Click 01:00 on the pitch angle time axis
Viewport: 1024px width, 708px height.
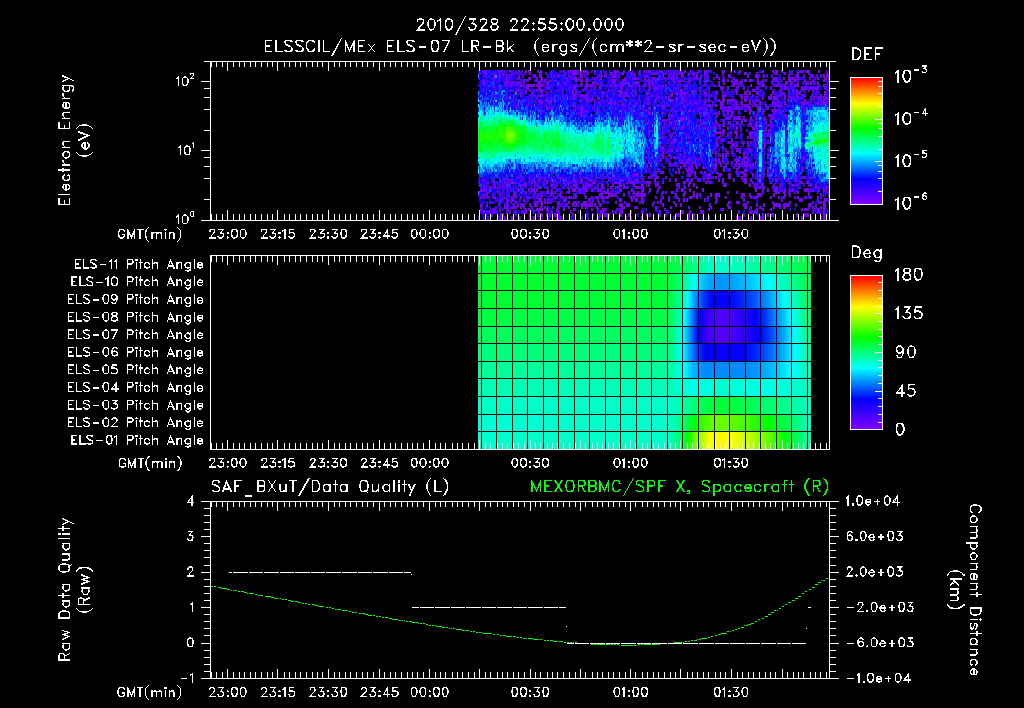point(630,463)
